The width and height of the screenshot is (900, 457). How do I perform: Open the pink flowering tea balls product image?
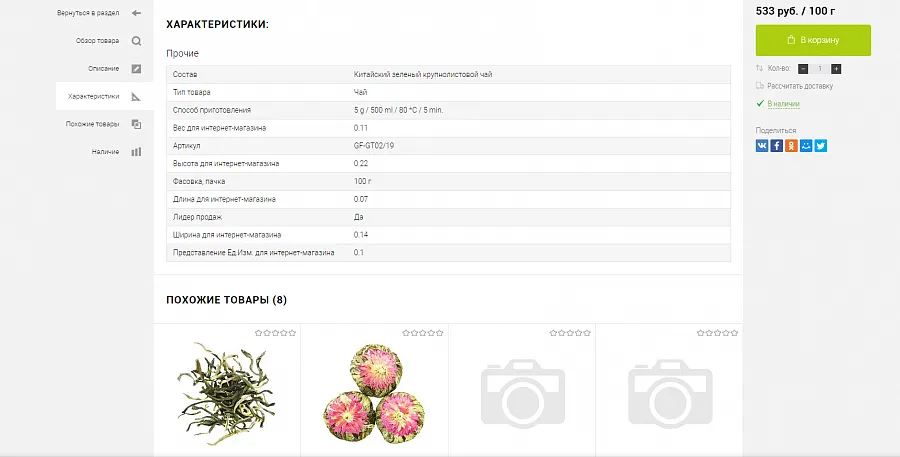pos(374,393)
